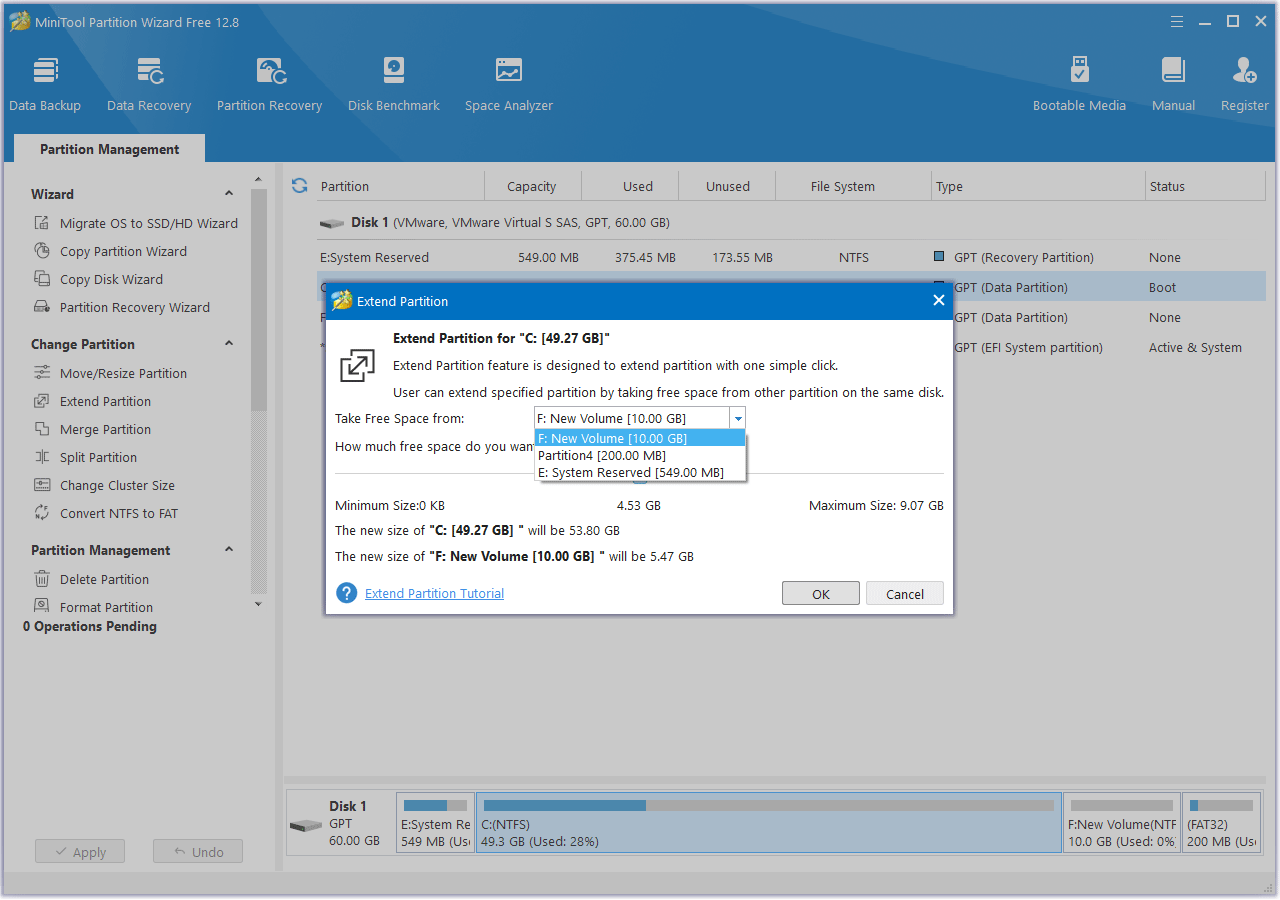The image size is (1280, 900).
Task: Launch Data Recovery
Action: coord(149,80)
